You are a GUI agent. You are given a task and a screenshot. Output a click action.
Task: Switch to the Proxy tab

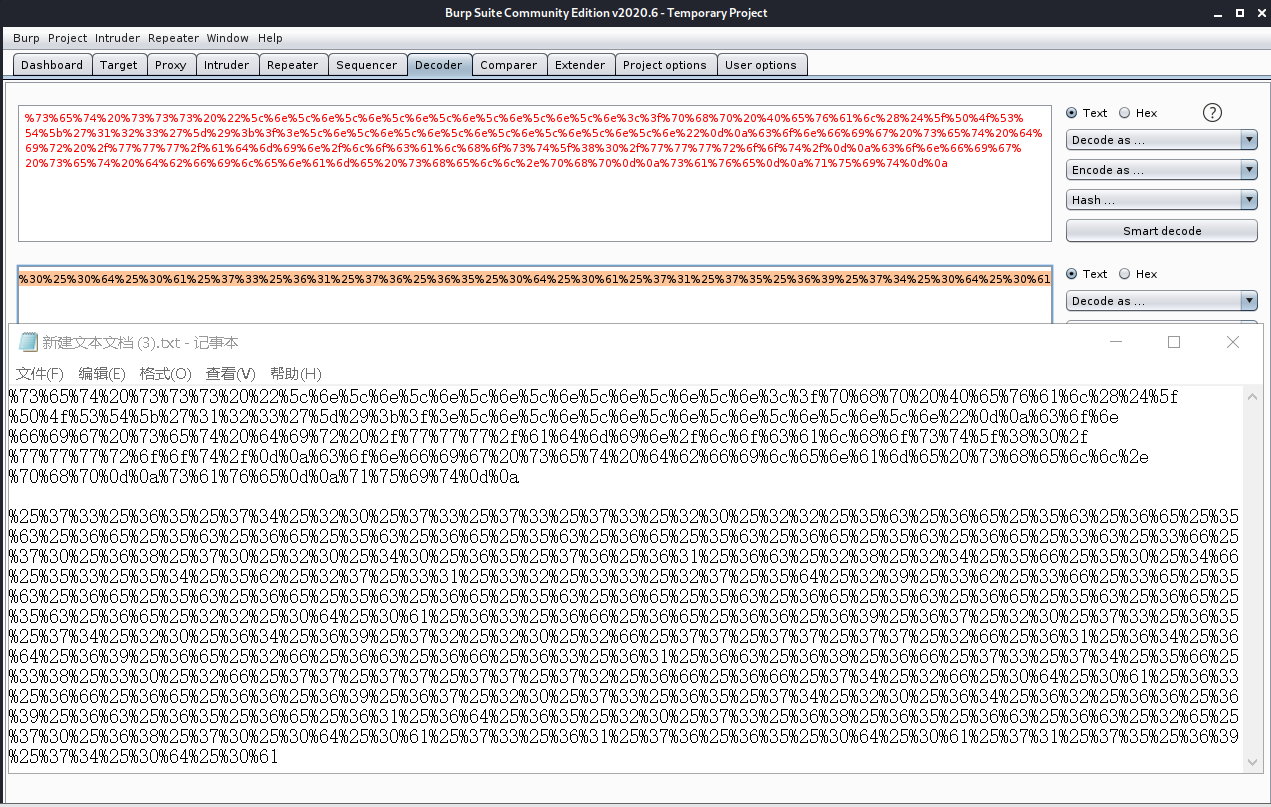click(171, 65)
